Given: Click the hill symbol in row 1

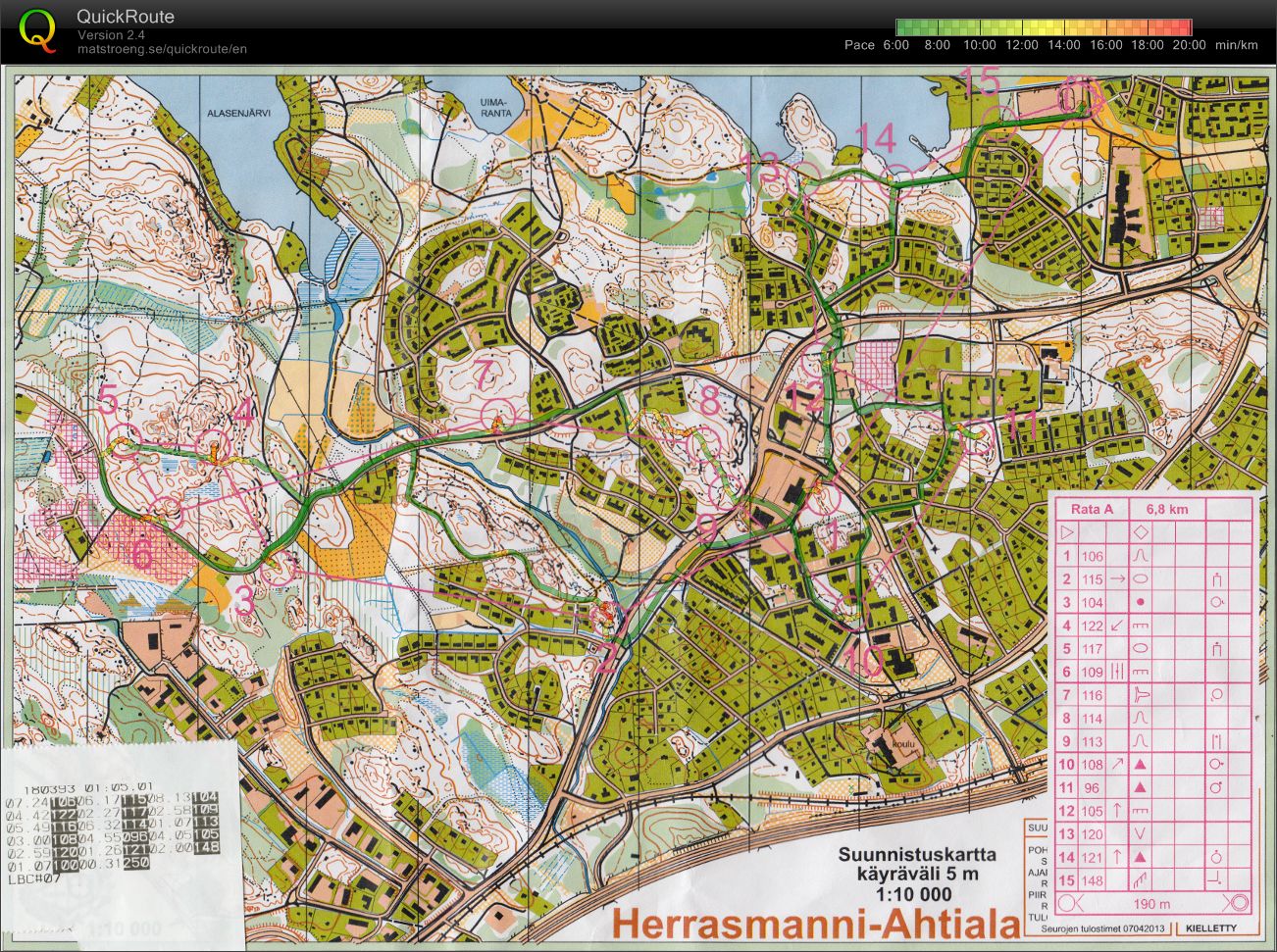Looking at the screenshot, I should pyautogui.click(x=1141, y=556).
